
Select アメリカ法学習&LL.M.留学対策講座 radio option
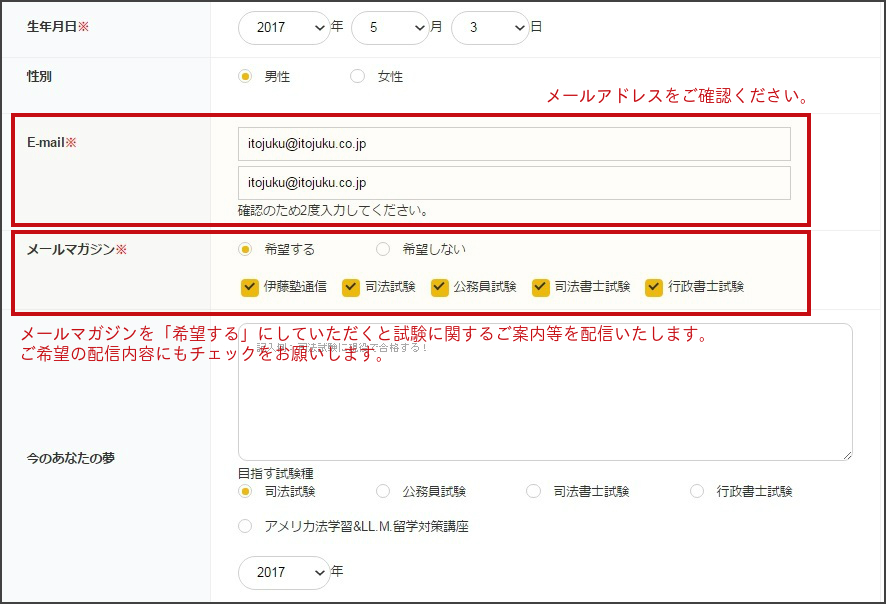(245, 526)
